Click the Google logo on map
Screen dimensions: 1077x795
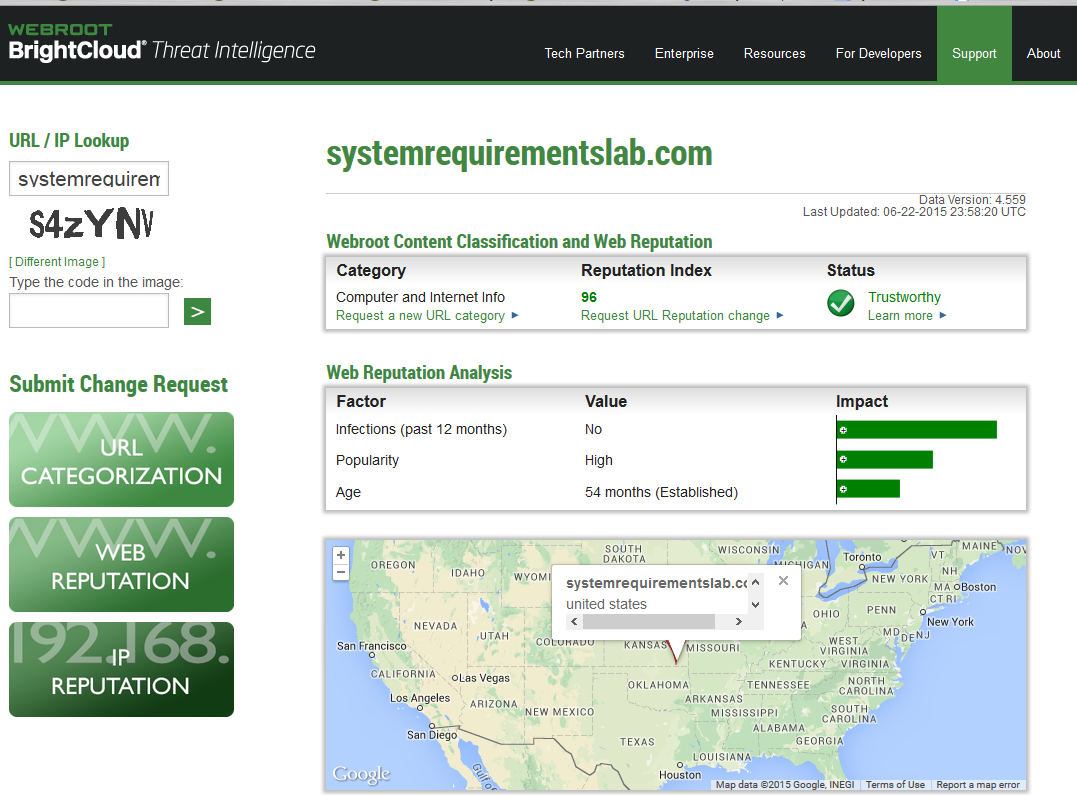pos(361,774)
